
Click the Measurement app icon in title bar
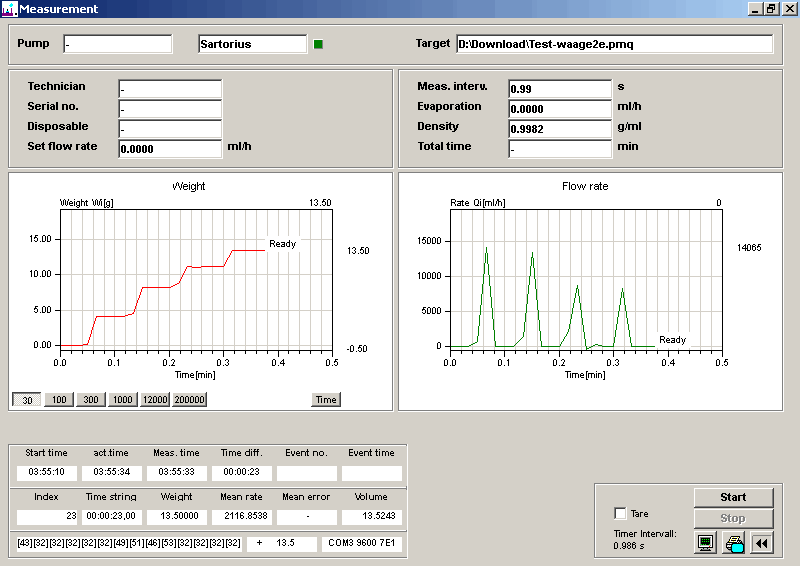(x=9, y=9)
